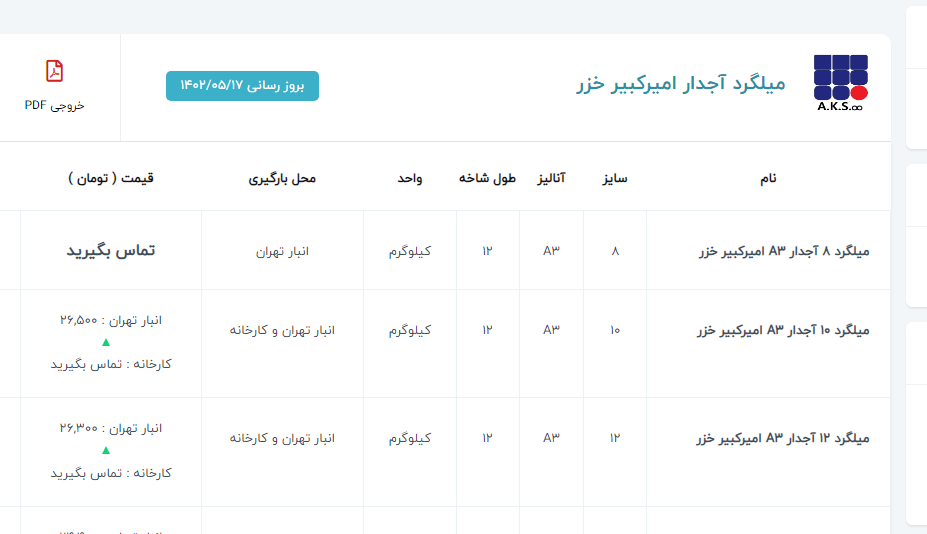
Task: Click the بروز رسانی 1402/05/17 badge
Action: pos(242,86)
